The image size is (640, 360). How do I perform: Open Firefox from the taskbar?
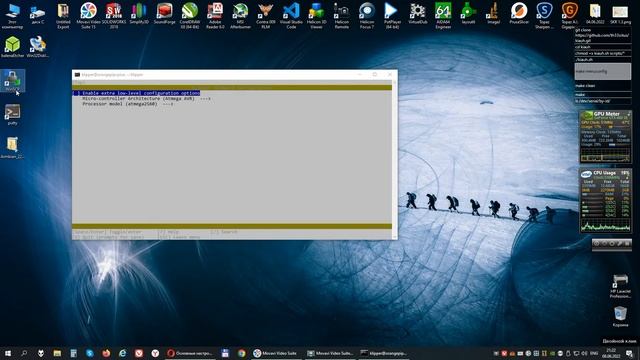[106, 353]
